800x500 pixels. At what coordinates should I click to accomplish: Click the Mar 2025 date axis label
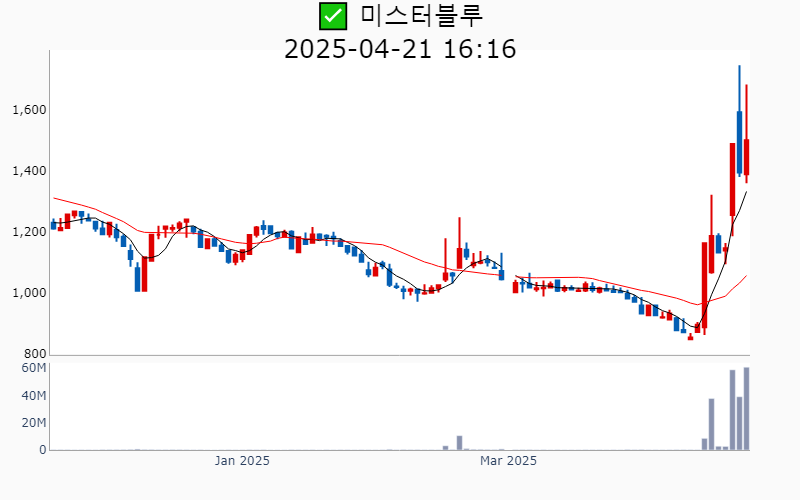click(x=508, y=461)
